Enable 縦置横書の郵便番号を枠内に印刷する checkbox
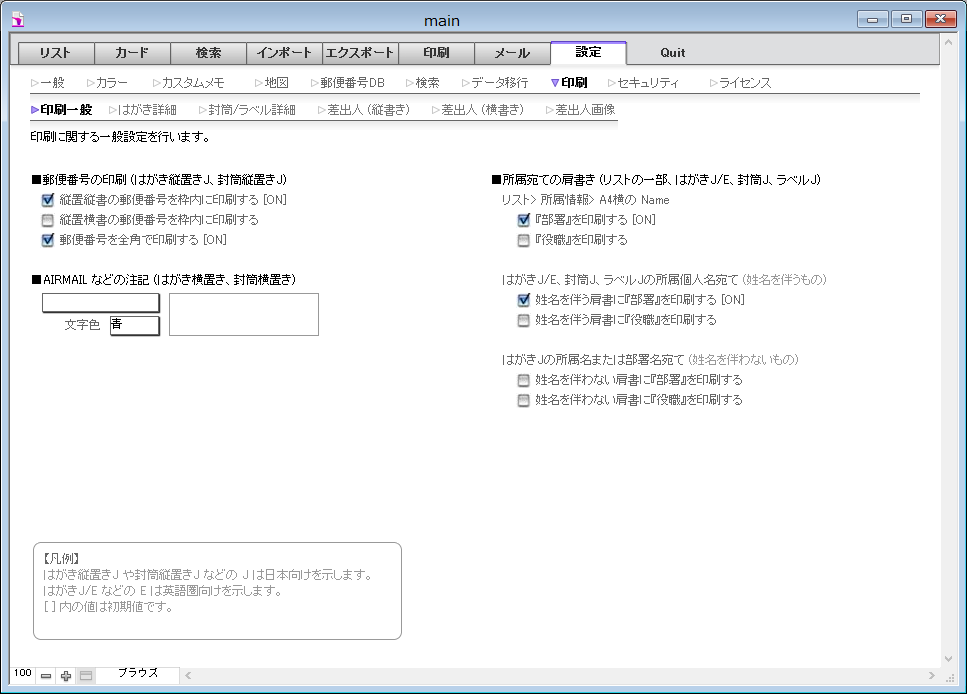The height and width of the screenshot is (694, 967). coord(47,220)
